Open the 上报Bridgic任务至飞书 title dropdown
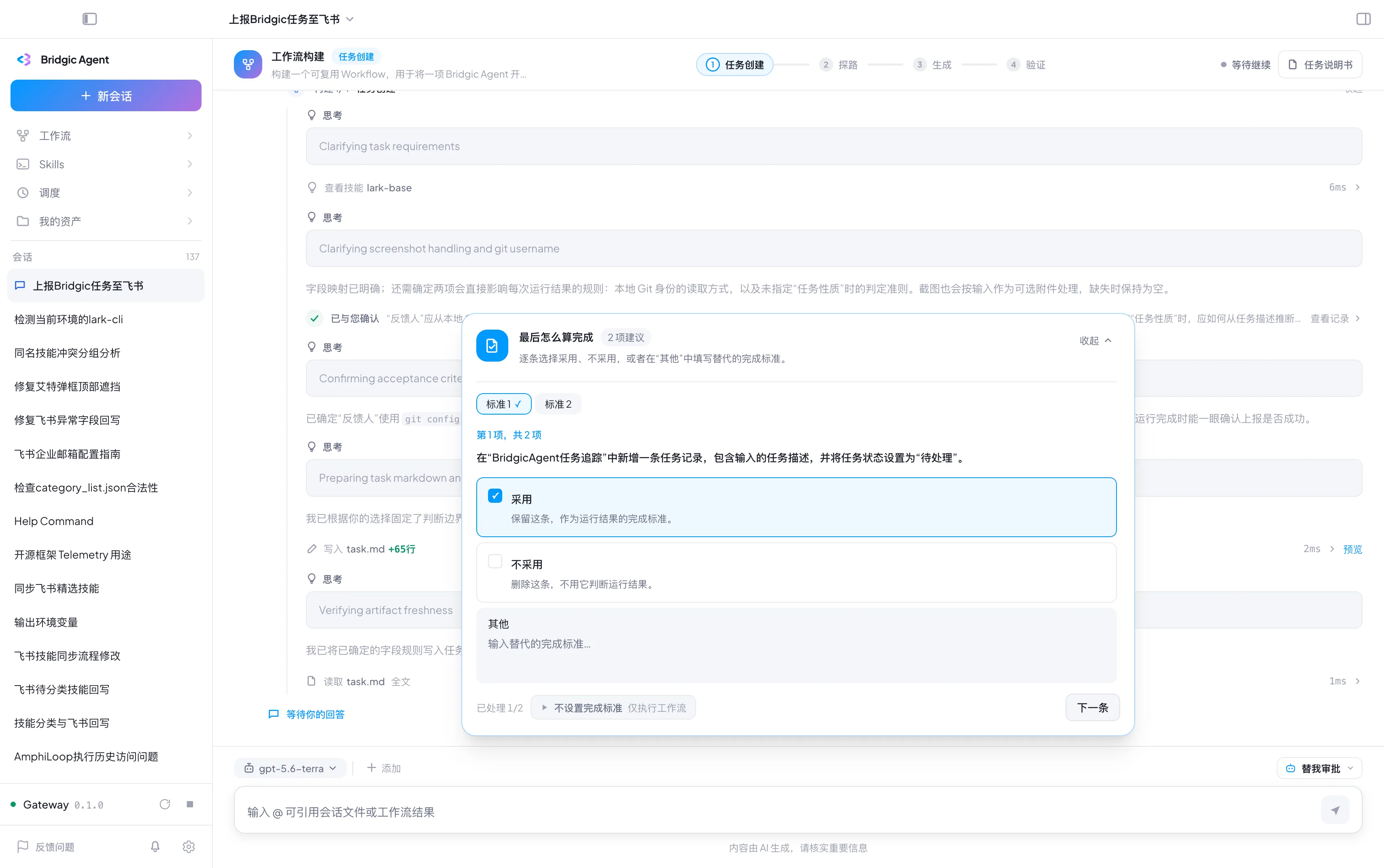This screenshot has width=1384, height=868. (x=292, y=19)
